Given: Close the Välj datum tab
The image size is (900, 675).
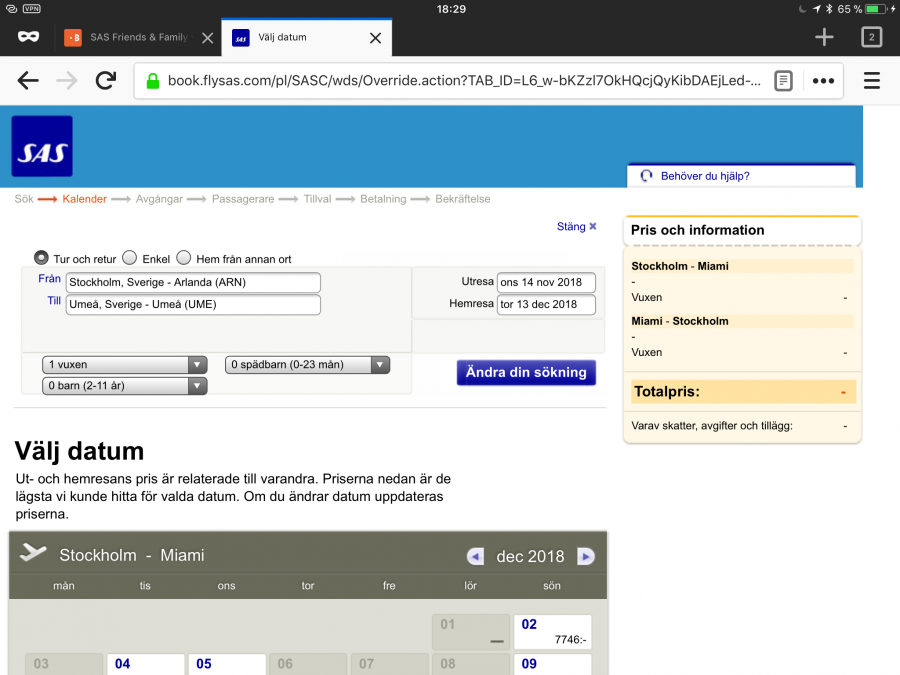Looking at the screenshot, I should point(375,38).
